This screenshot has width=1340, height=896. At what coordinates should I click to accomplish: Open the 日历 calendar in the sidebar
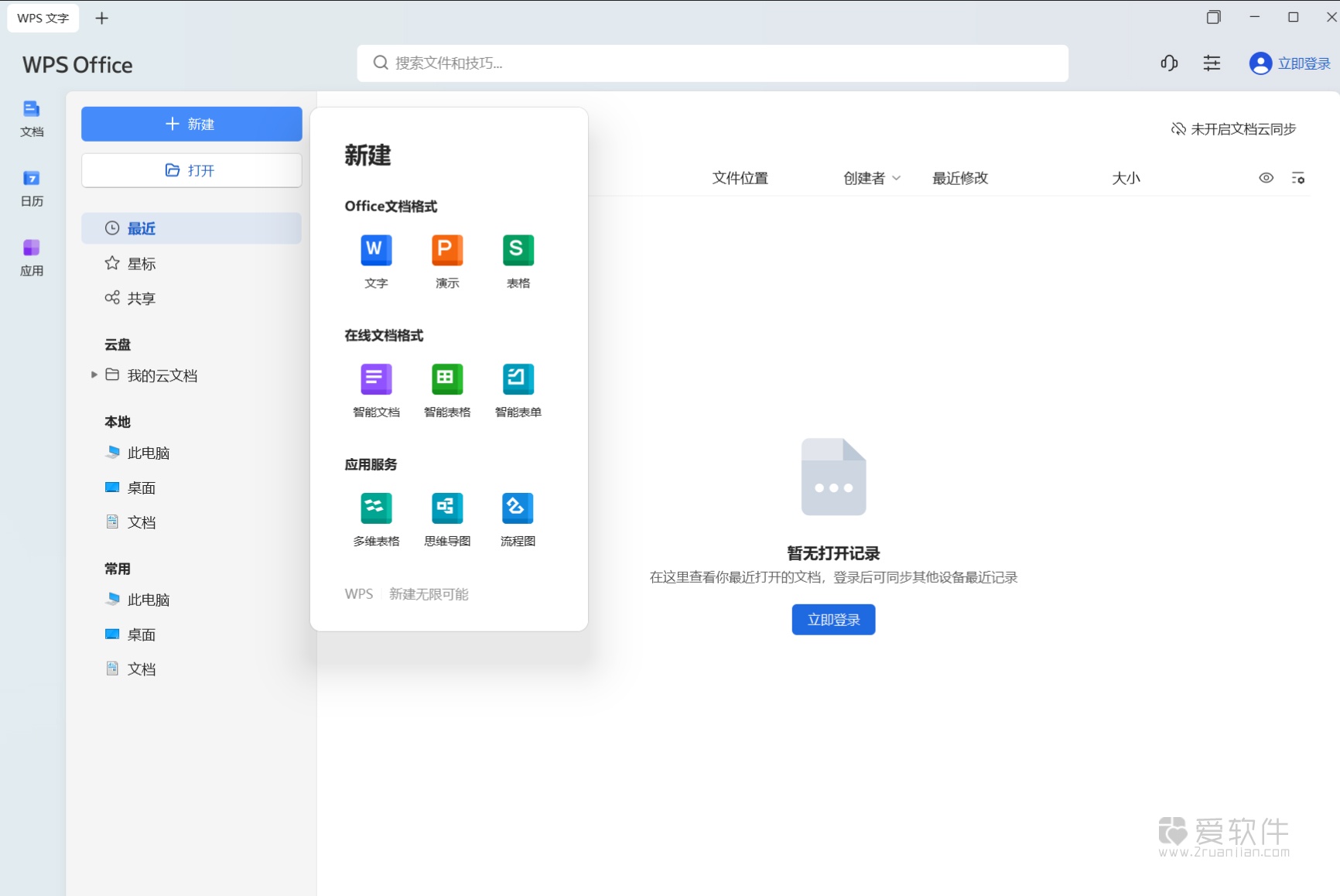coord(31,188)
